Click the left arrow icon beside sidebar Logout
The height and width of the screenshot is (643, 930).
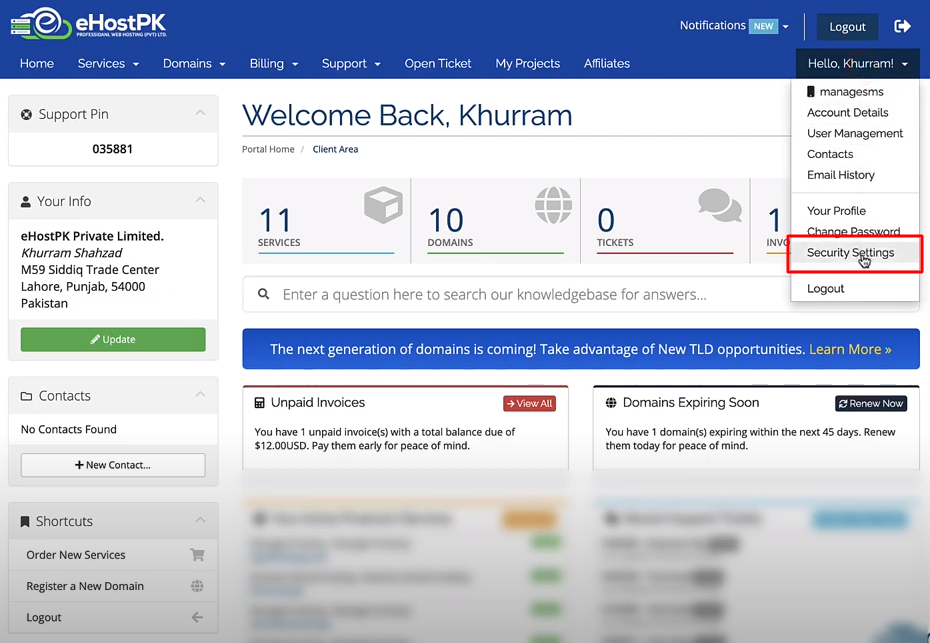click(197, 617)
